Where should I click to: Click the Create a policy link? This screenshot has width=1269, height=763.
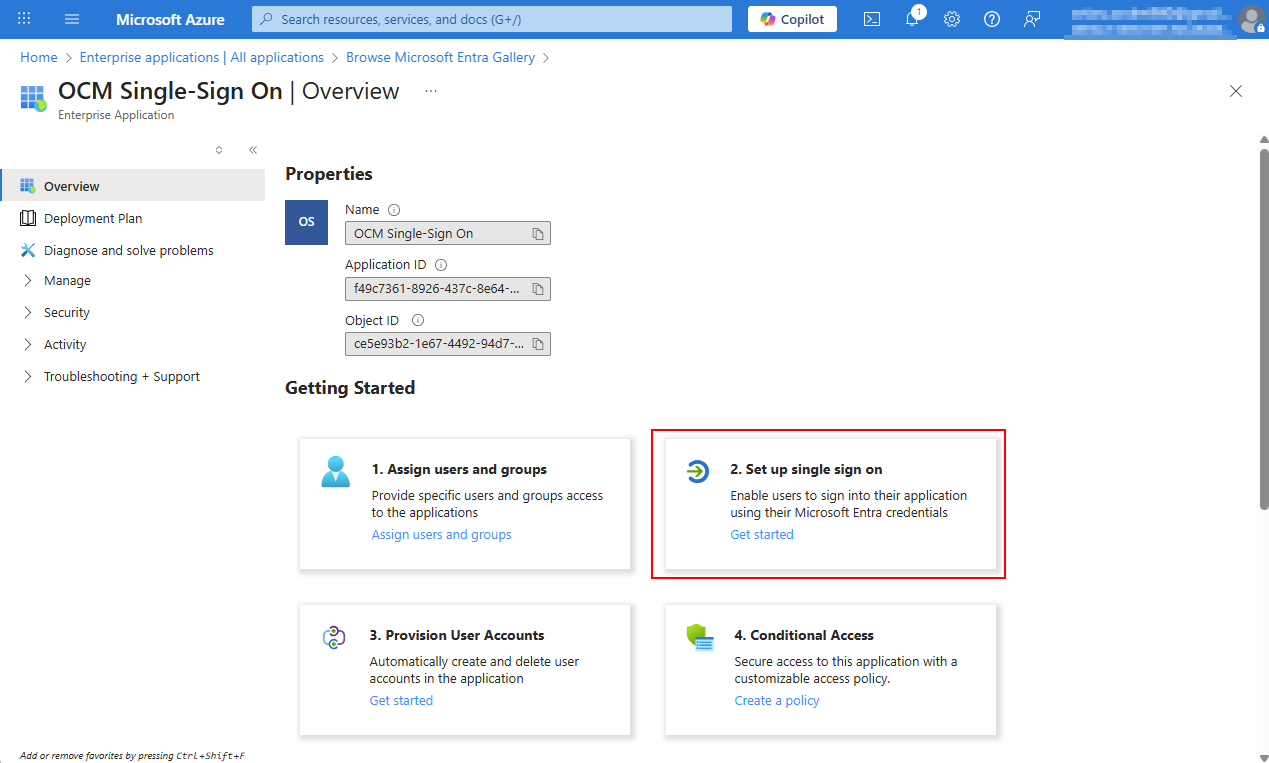[777, 701]
